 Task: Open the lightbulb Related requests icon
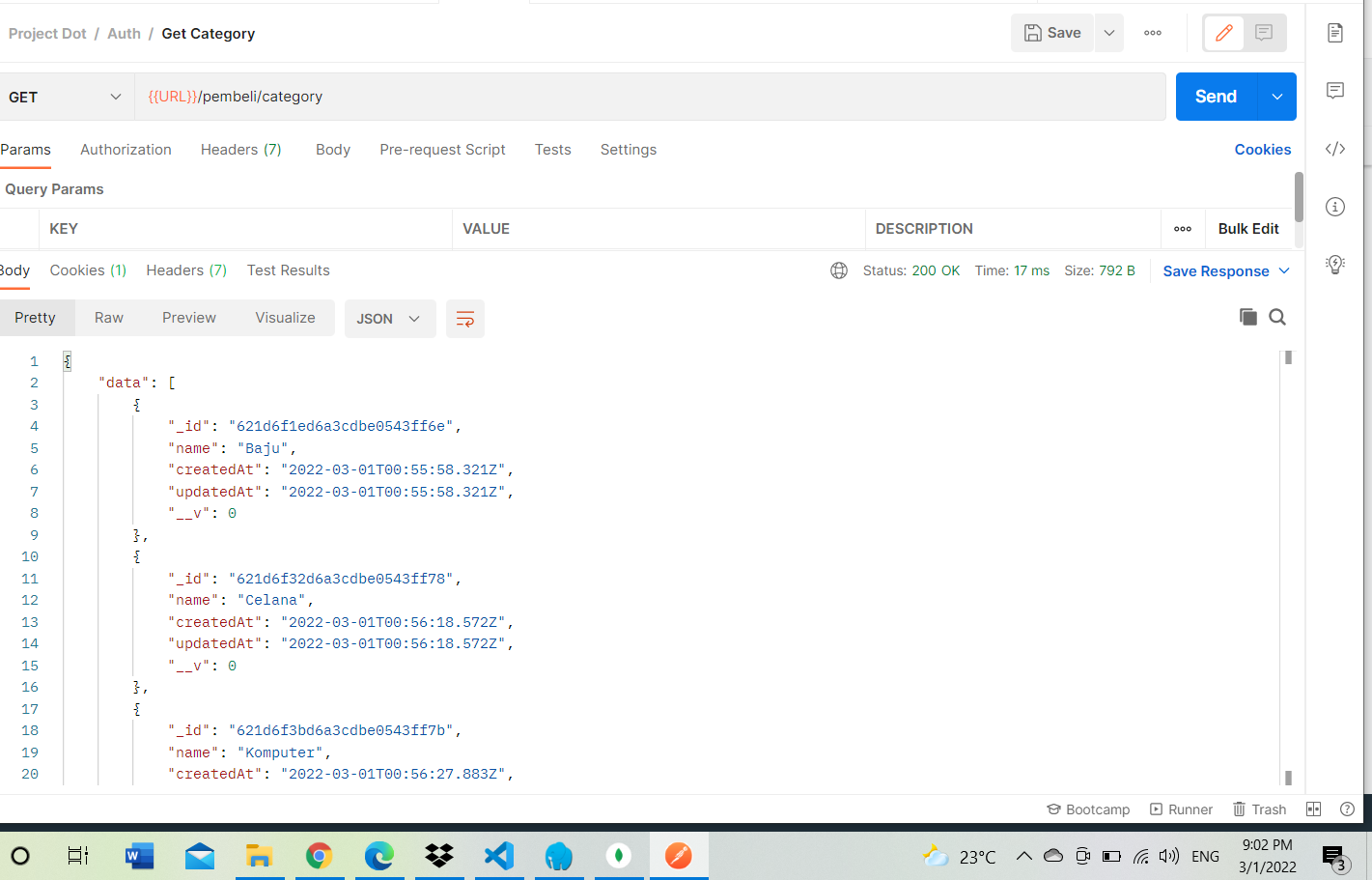pos(1335,265)
